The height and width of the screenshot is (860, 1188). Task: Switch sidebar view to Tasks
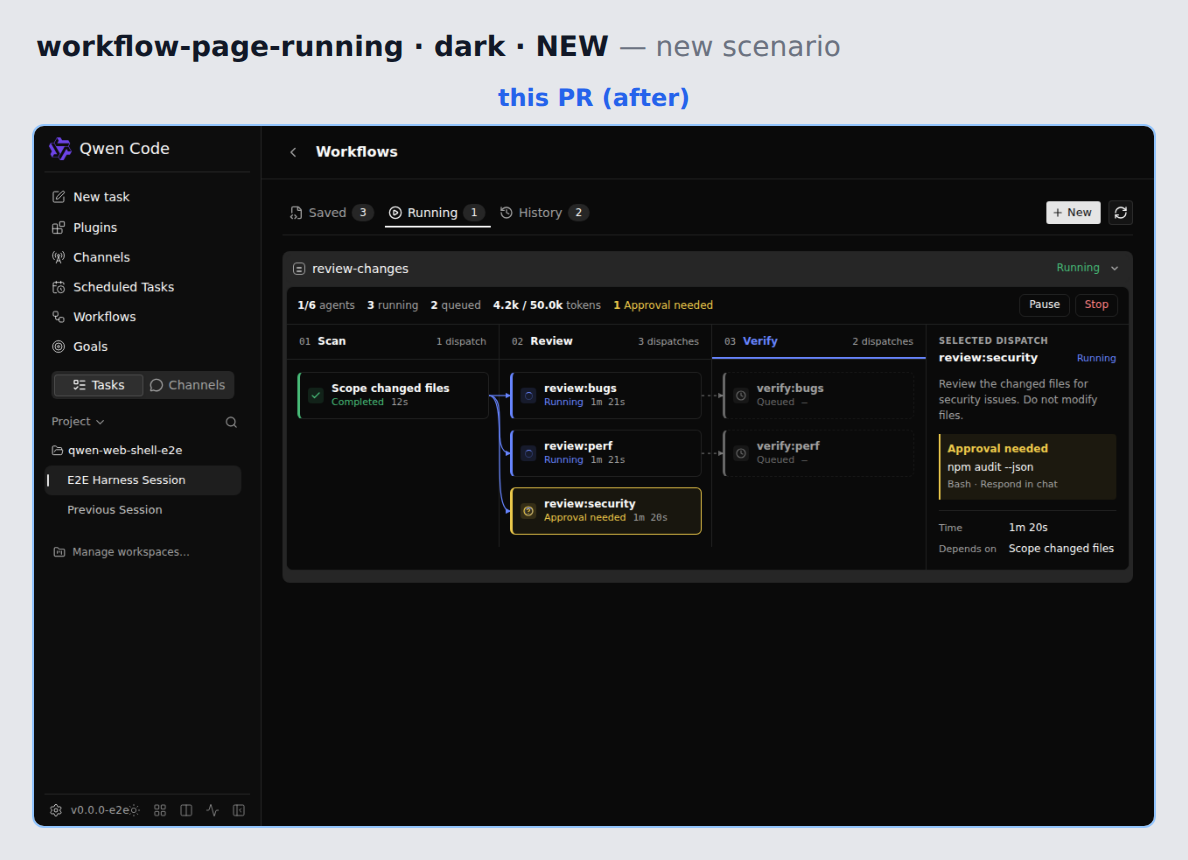click(x=98, y=385)
